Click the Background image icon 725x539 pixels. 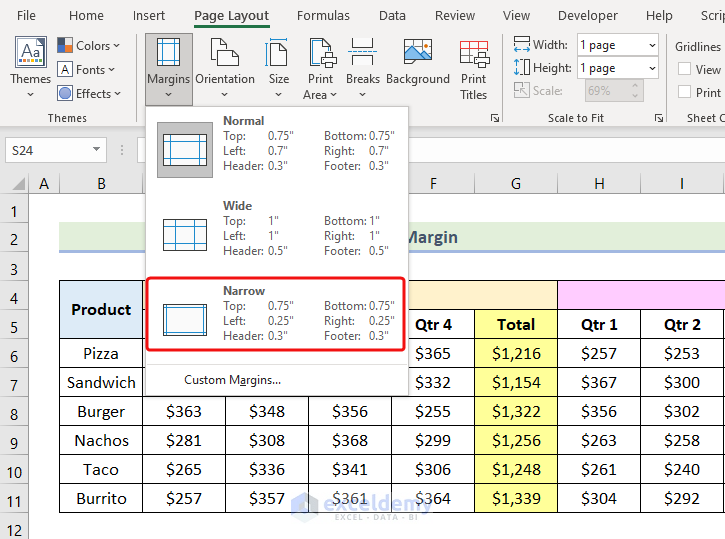pyautogui.click(x=418, y=51)
